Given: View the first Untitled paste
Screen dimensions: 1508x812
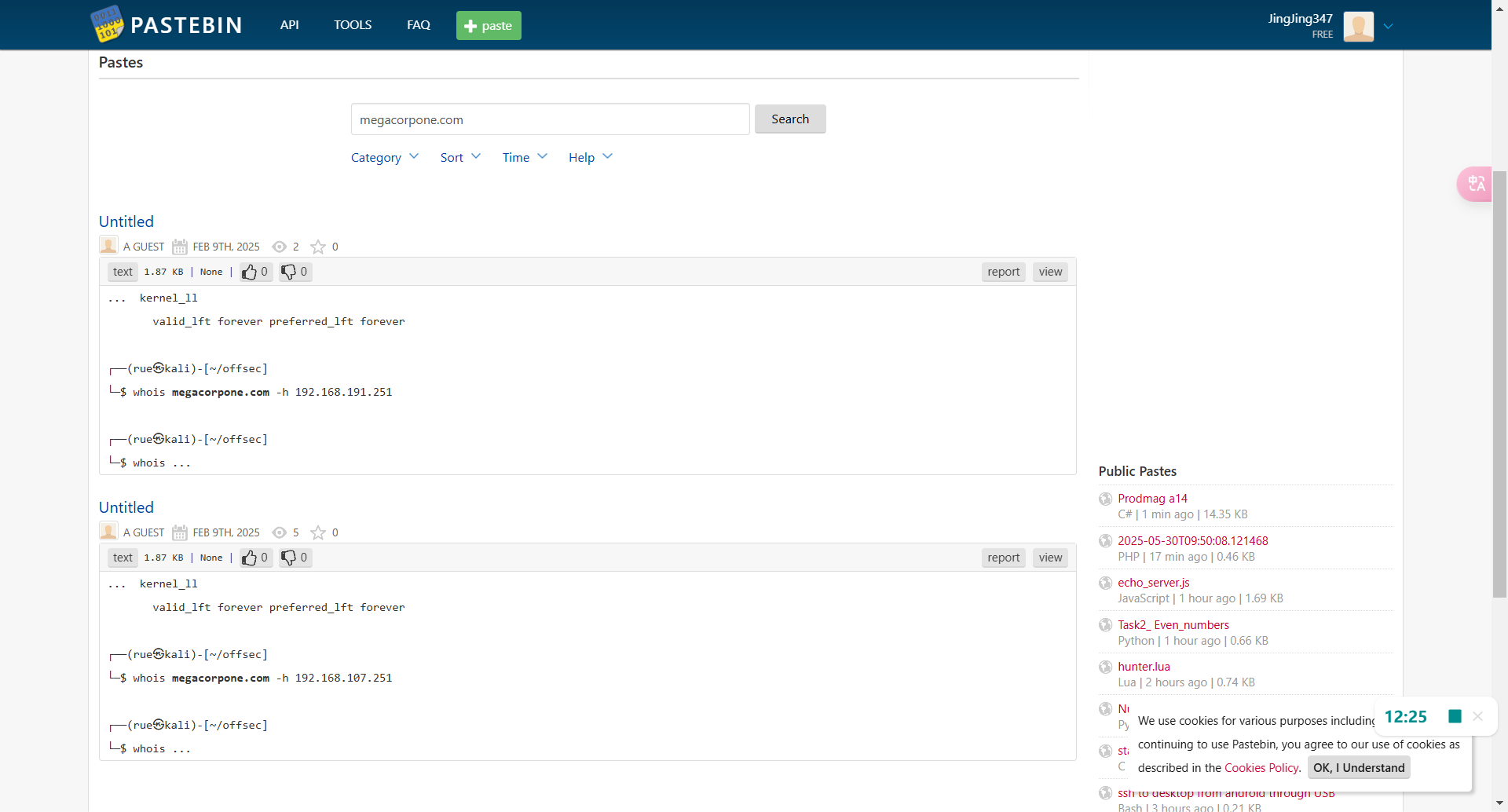Looking at the screenshot, I should tap(1050, 272).
